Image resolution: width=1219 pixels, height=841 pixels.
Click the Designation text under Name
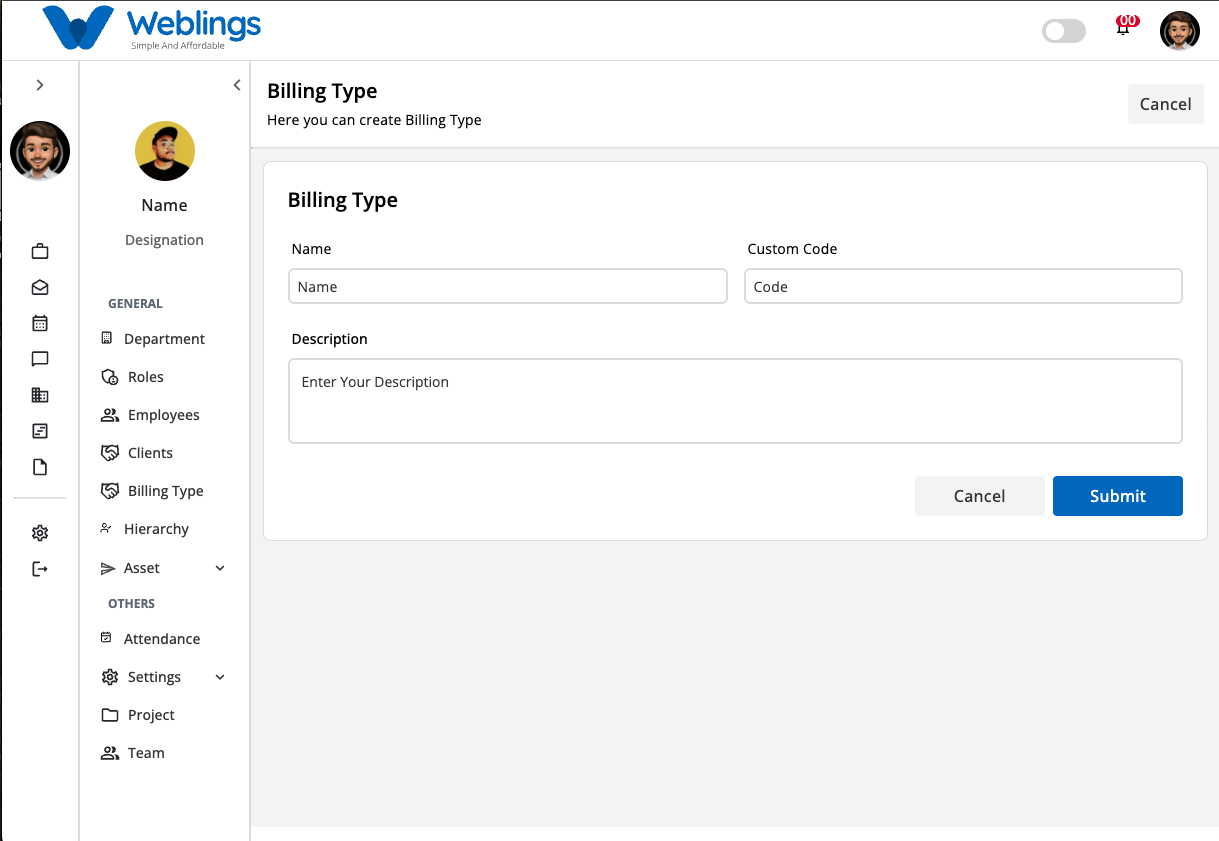(164, 240)
